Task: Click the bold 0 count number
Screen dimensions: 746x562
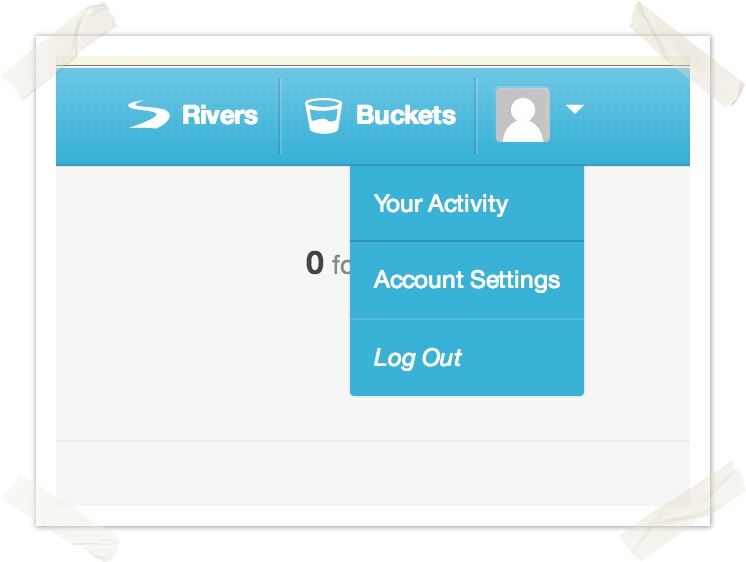Action: (315, 264)
